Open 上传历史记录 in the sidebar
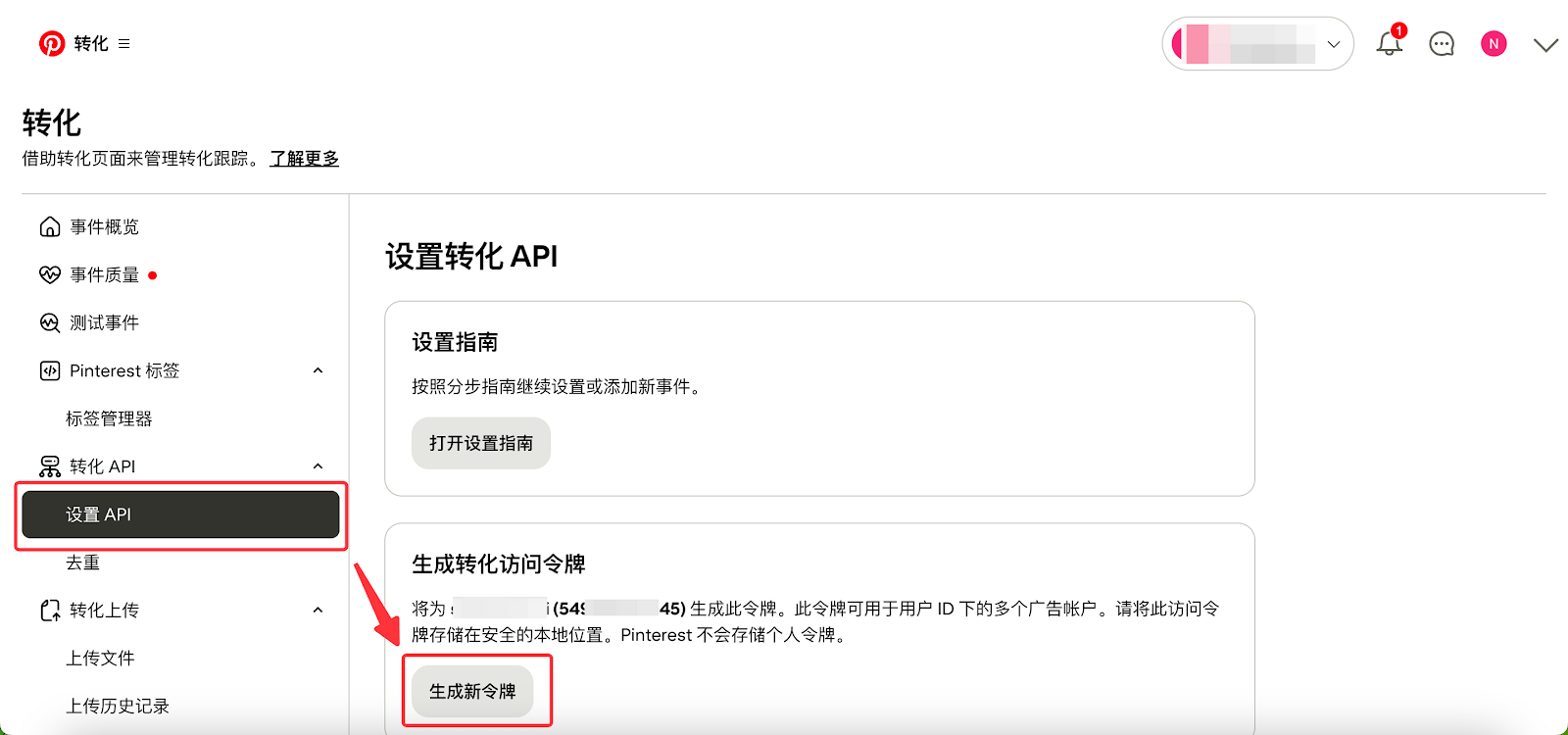This screenshot has width=1568, height=735. pos(118,707)
